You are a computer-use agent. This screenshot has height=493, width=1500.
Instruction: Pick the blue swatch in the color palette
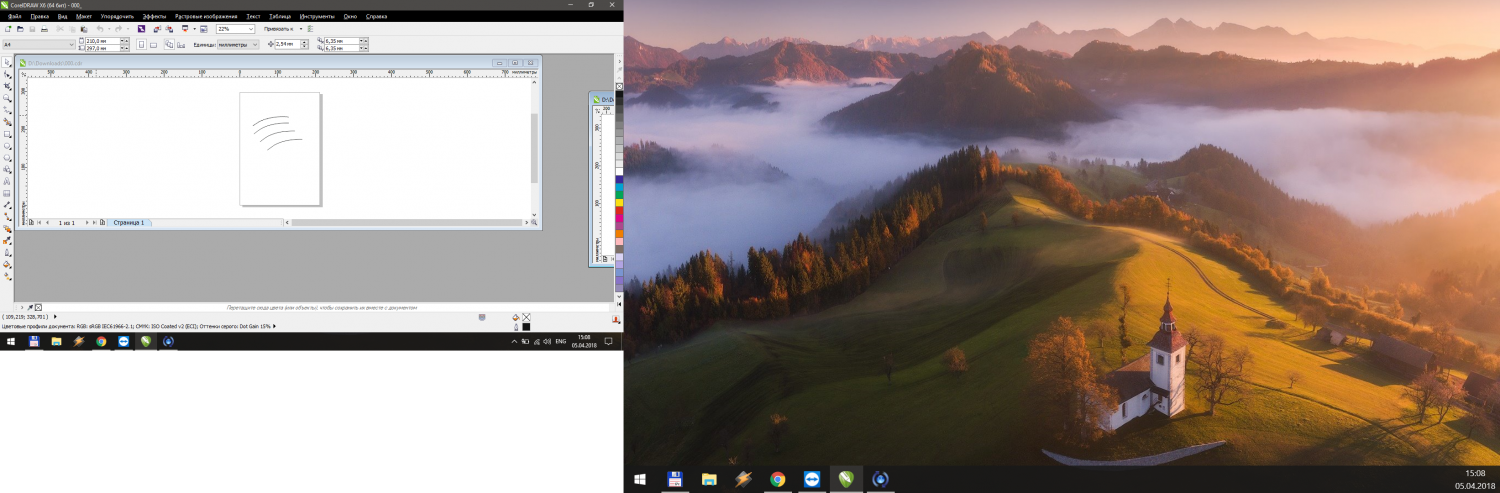tap(619, 177)
